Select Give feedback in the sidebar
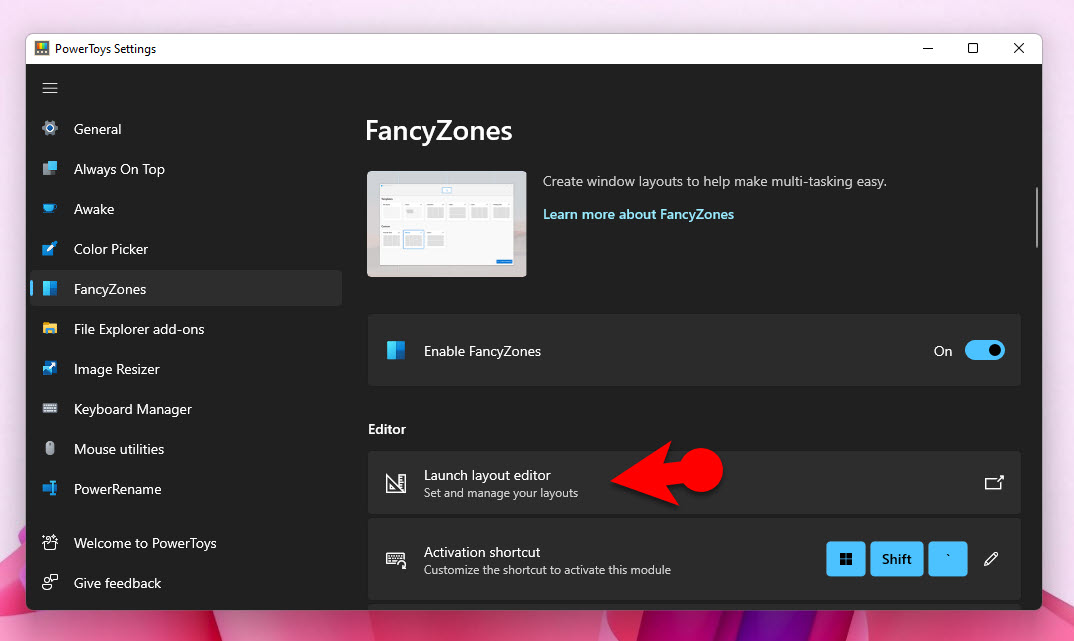The height and width of the screenshot is (641, 1074). [x=186, y=583]
